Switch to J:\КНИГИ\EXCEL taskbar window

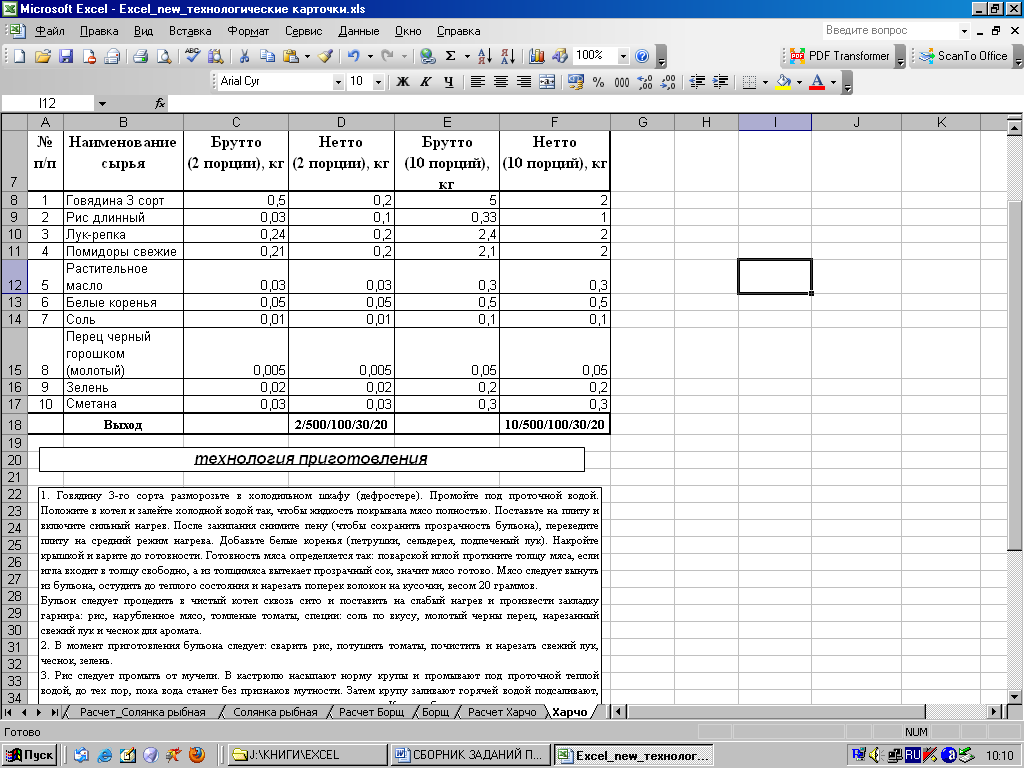click(x=306, y=755)
